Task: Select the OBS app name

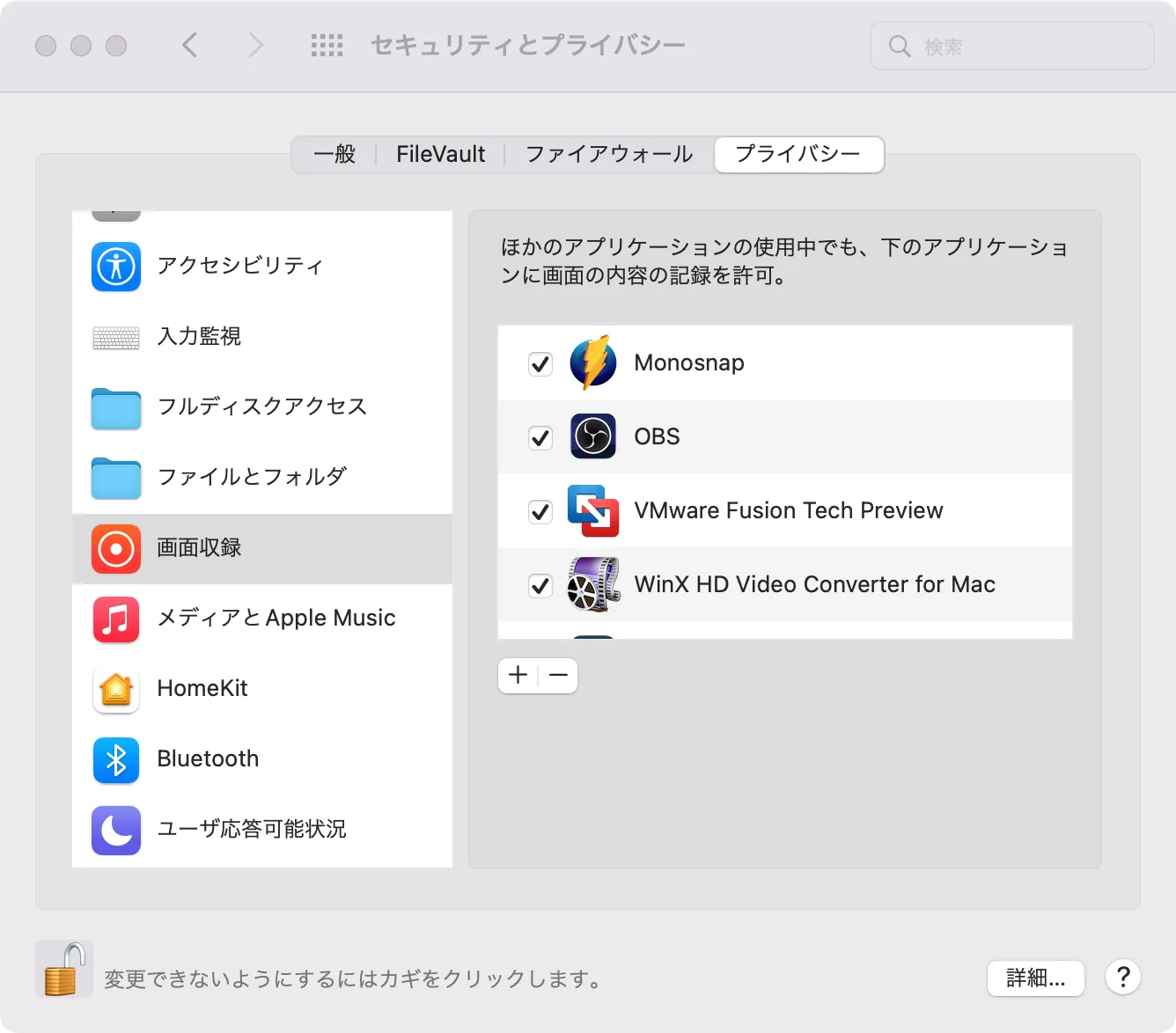Action: [658, 436]
